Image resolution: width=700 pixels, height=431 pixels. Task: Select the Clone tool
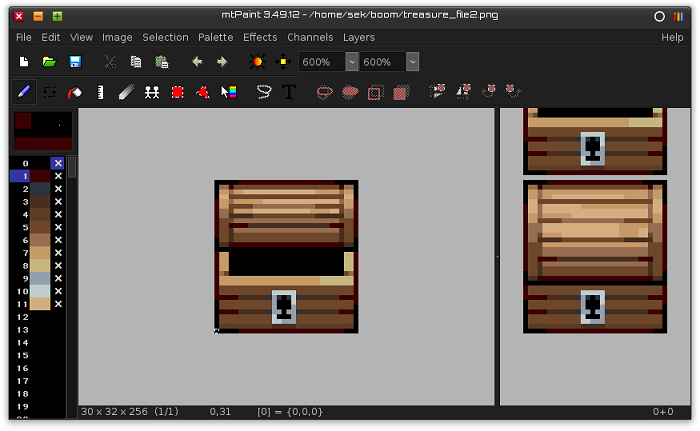[x=152, y=92]
